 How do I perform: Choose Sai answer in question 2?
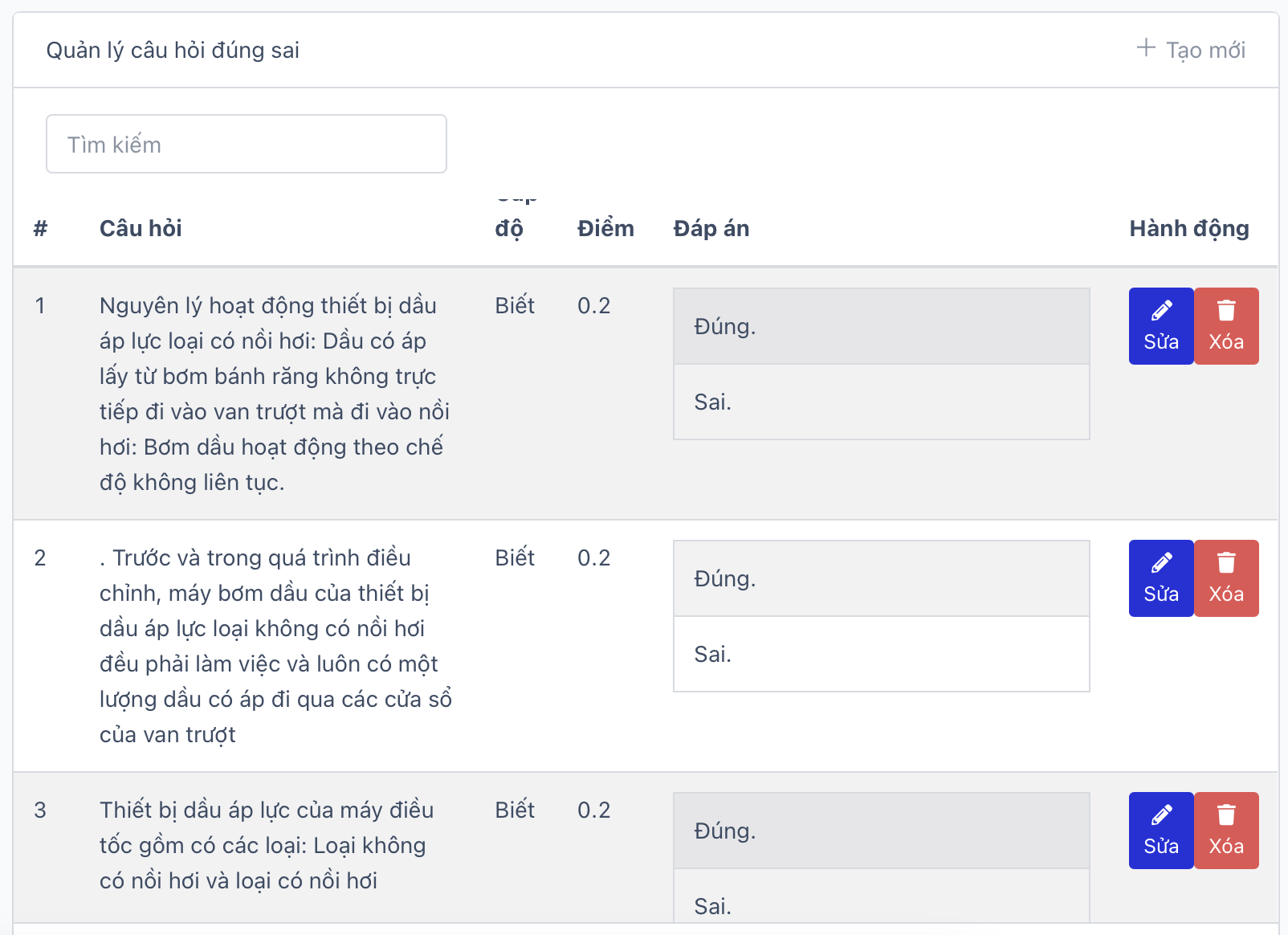pyautogui.click(x=881, y=654)
